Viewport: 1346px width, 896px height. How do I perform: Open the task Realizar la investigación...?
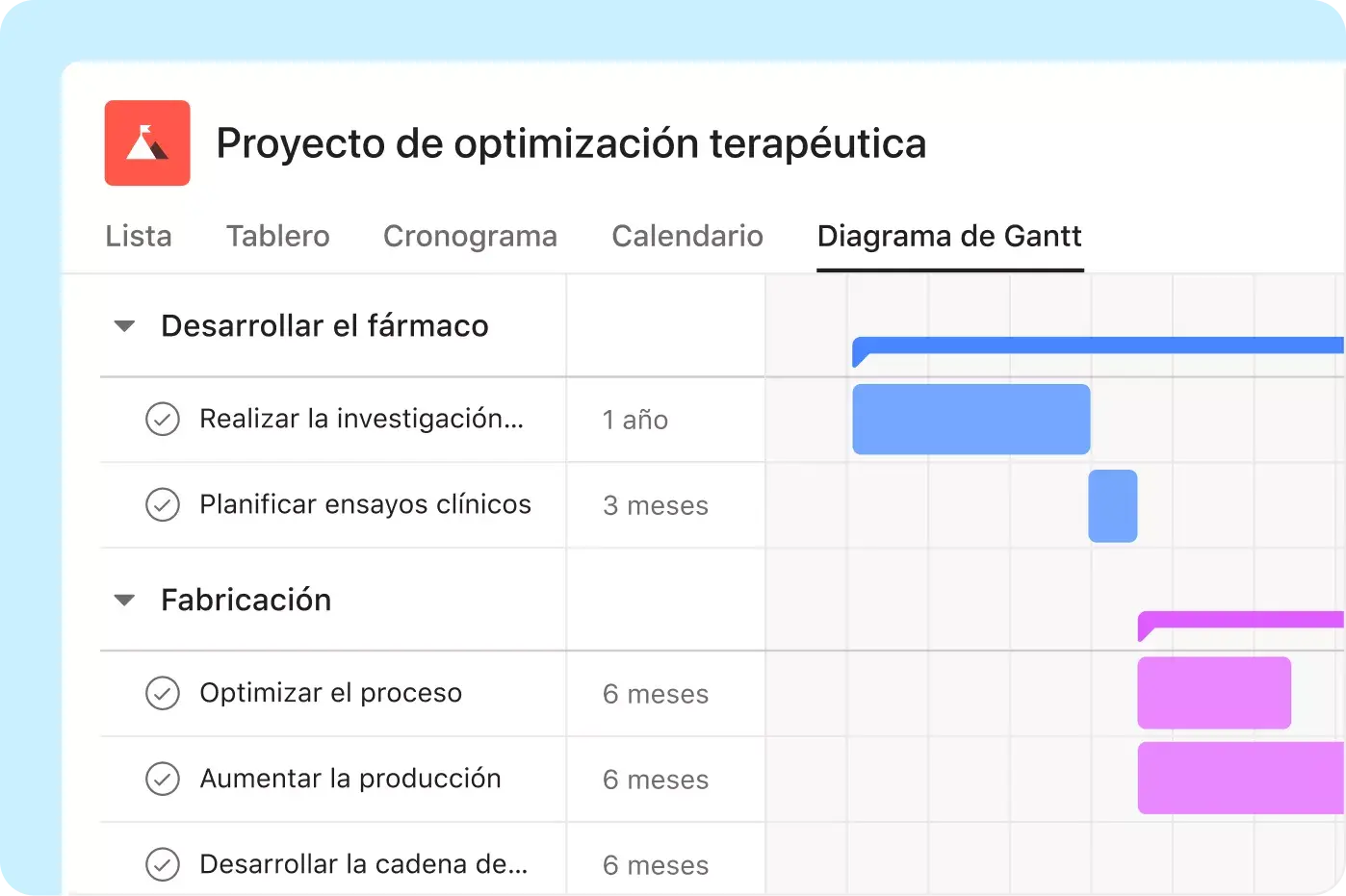click(x=361, y=419)
